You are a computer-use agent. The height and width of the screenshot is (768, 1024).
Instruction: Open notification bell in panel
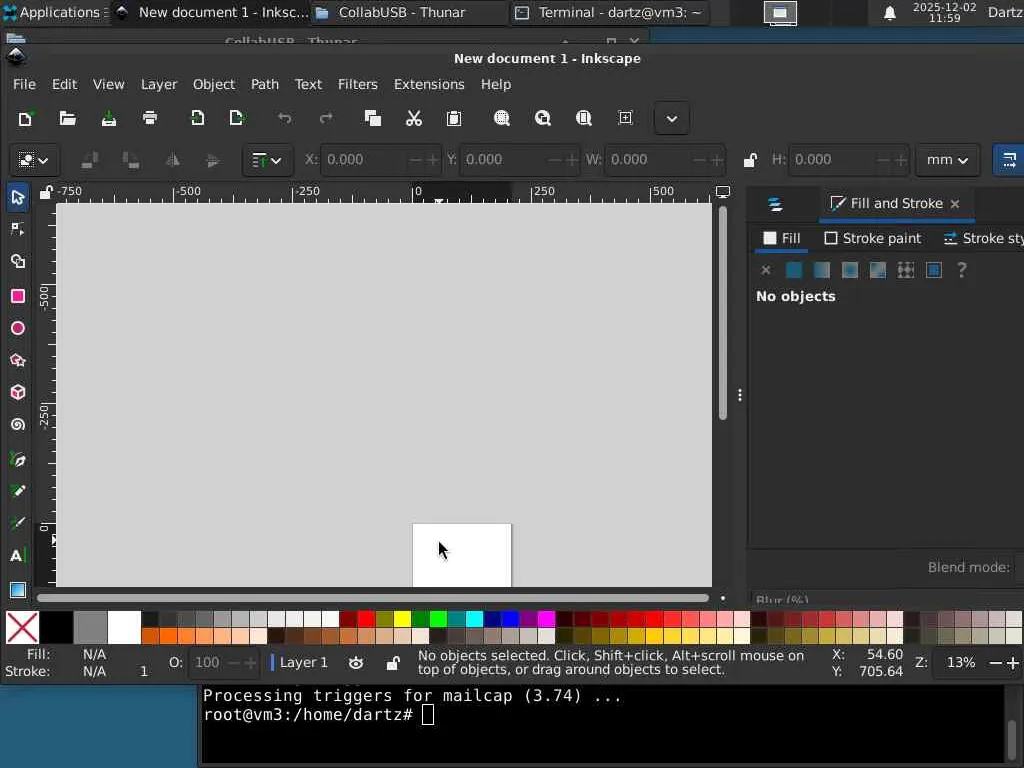889,13
